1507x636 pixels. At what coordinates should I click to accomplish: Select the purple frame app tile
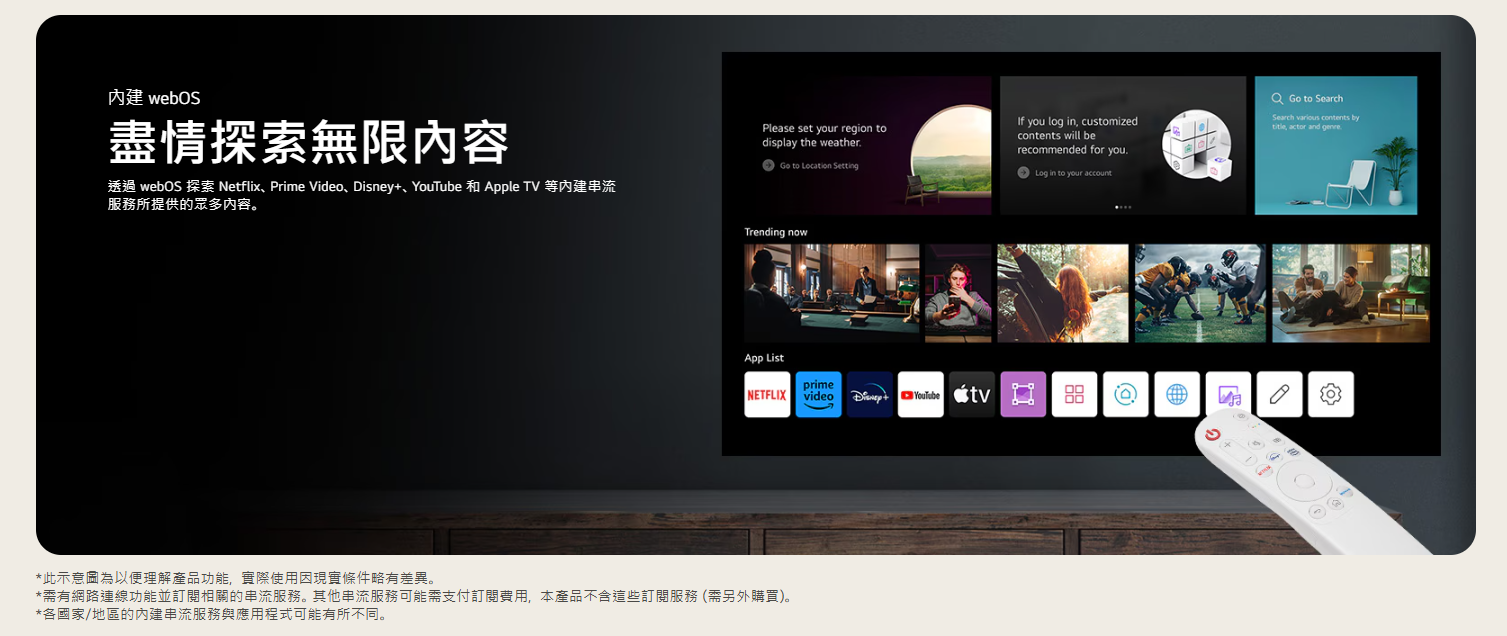click(1022, 395)
